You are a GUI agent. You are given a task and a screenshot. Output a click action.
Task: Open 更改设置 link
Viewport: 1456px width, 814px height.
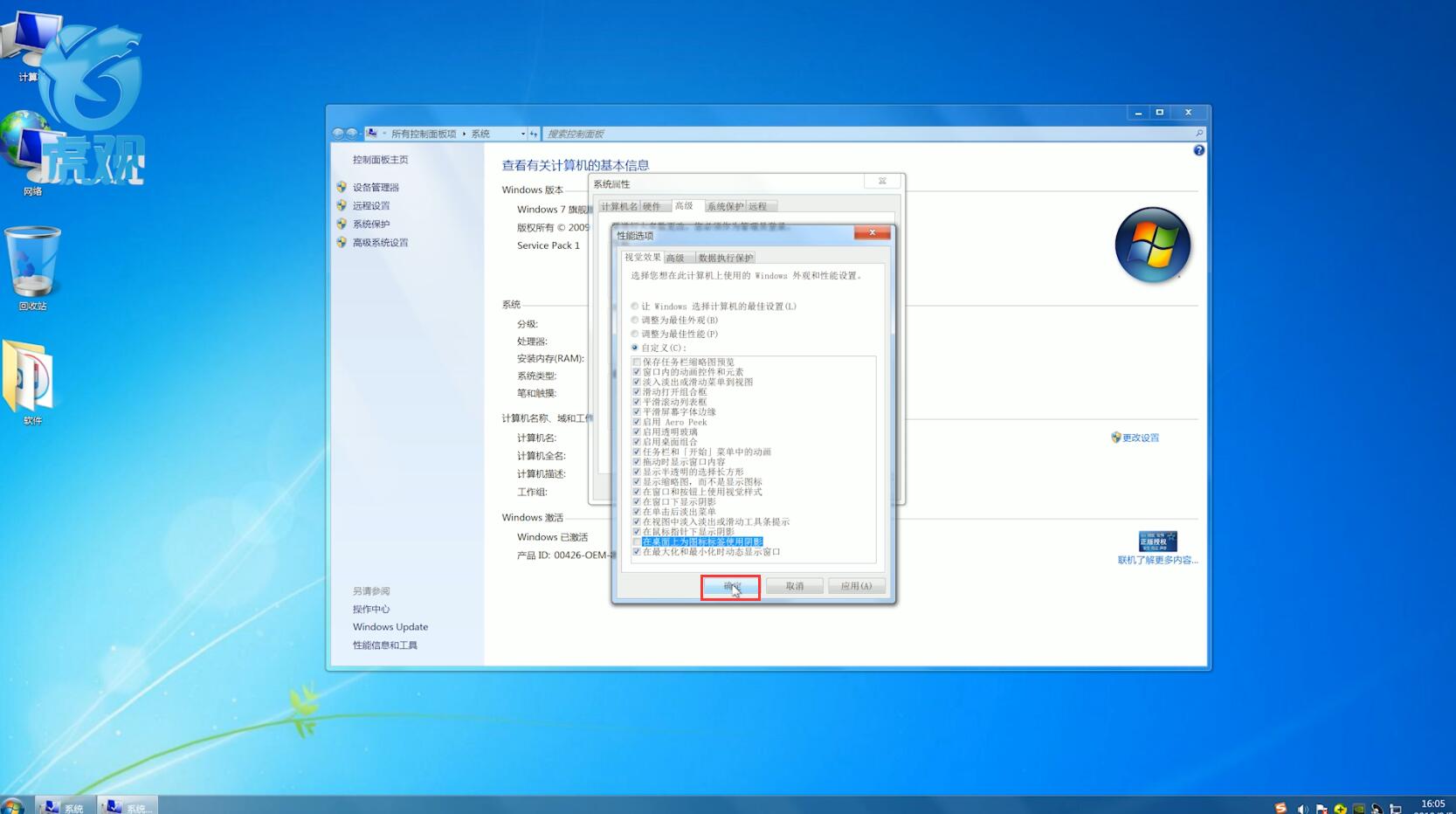[x=1140, y=438]
